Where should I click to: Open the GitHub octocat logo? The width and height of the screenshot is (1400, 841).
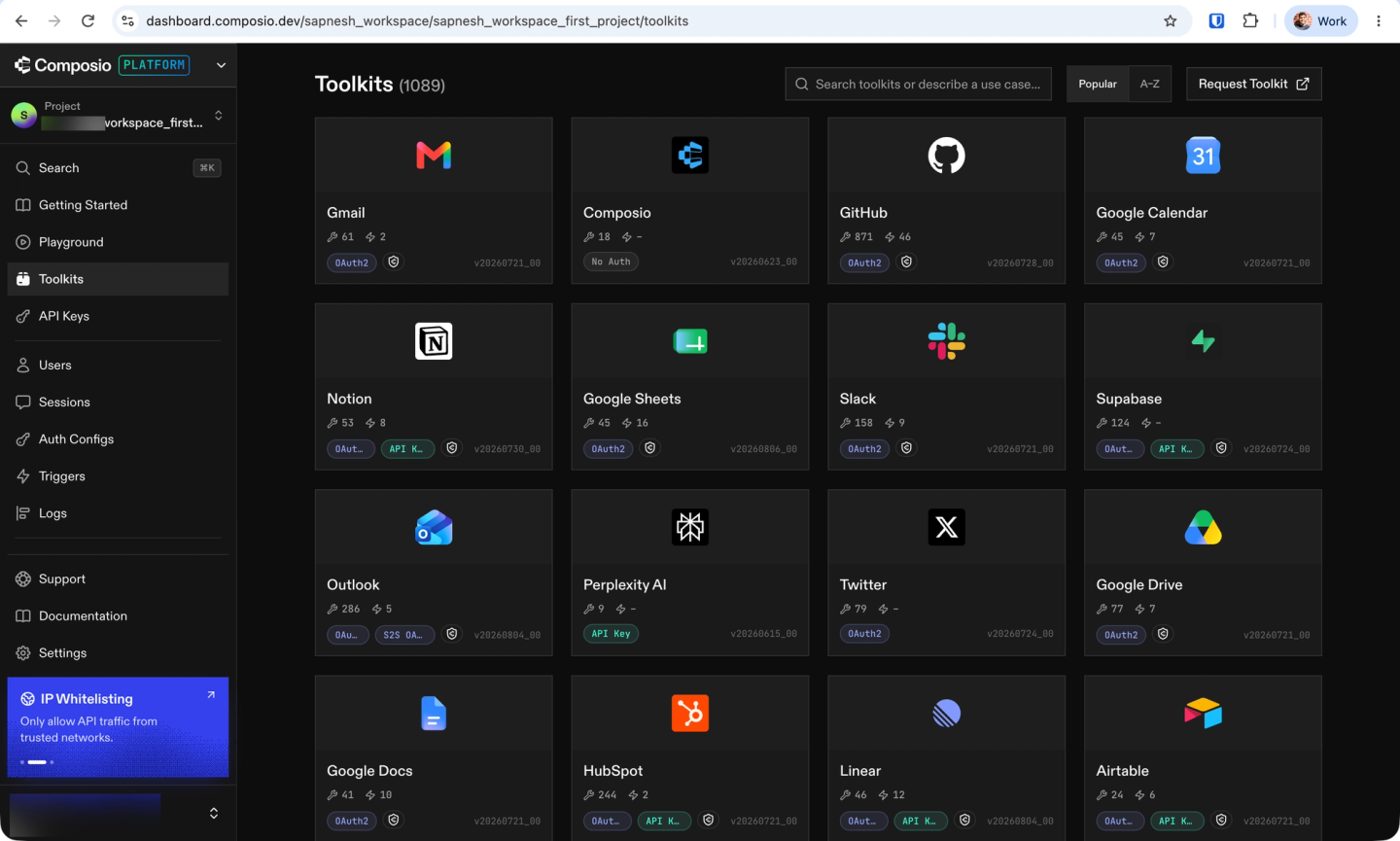[946, 156]
